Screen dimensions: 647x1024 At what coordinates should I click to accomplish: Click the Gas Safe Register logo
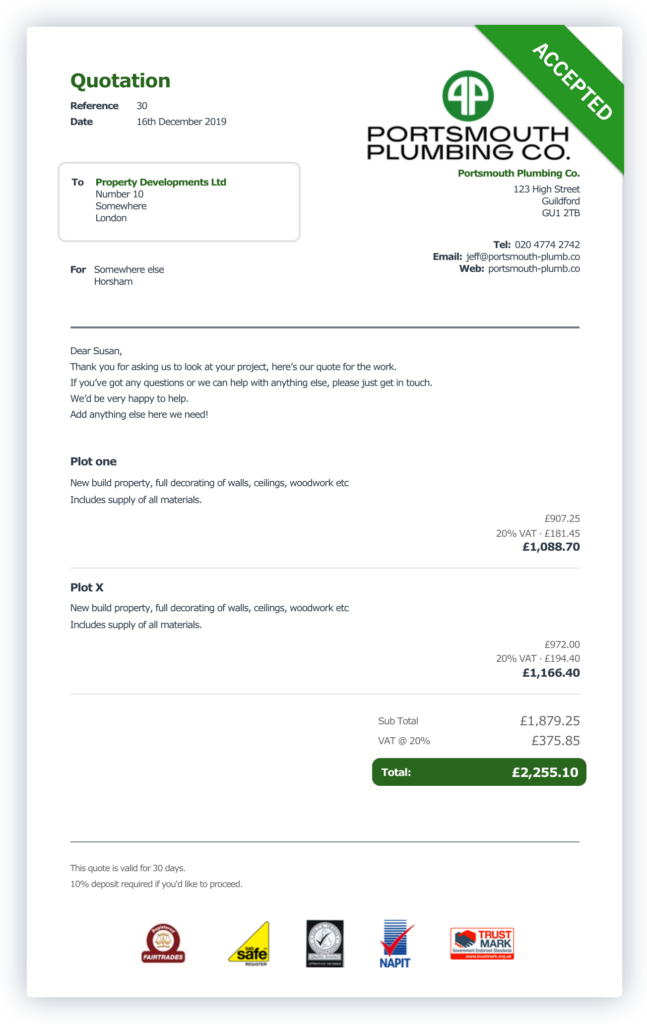point(249,944)
